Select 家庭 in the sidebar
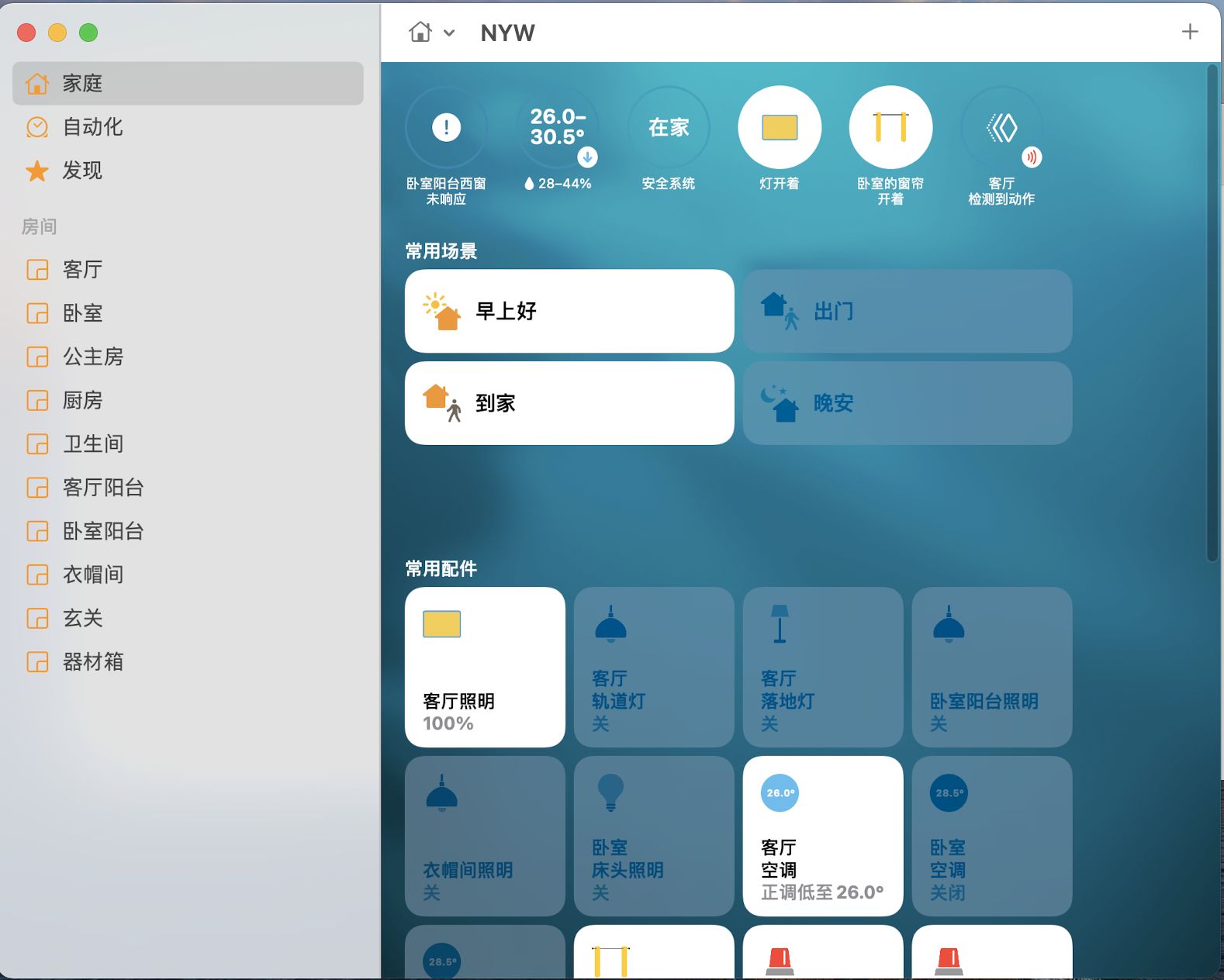The image size is (1224, 980). (x=188, y=83)
